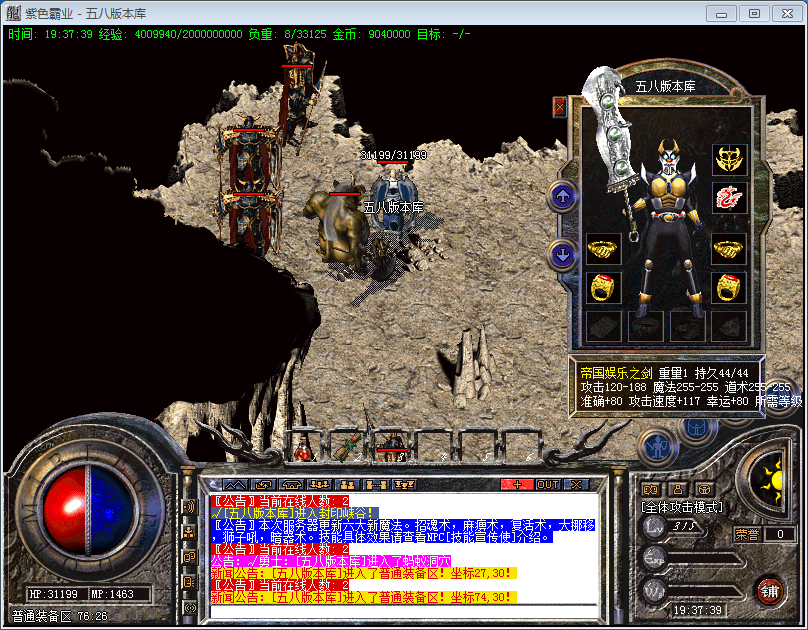Screen dimensions: 808x630
Task: Click the last empty bottom equipment slot
Action: 729,326
